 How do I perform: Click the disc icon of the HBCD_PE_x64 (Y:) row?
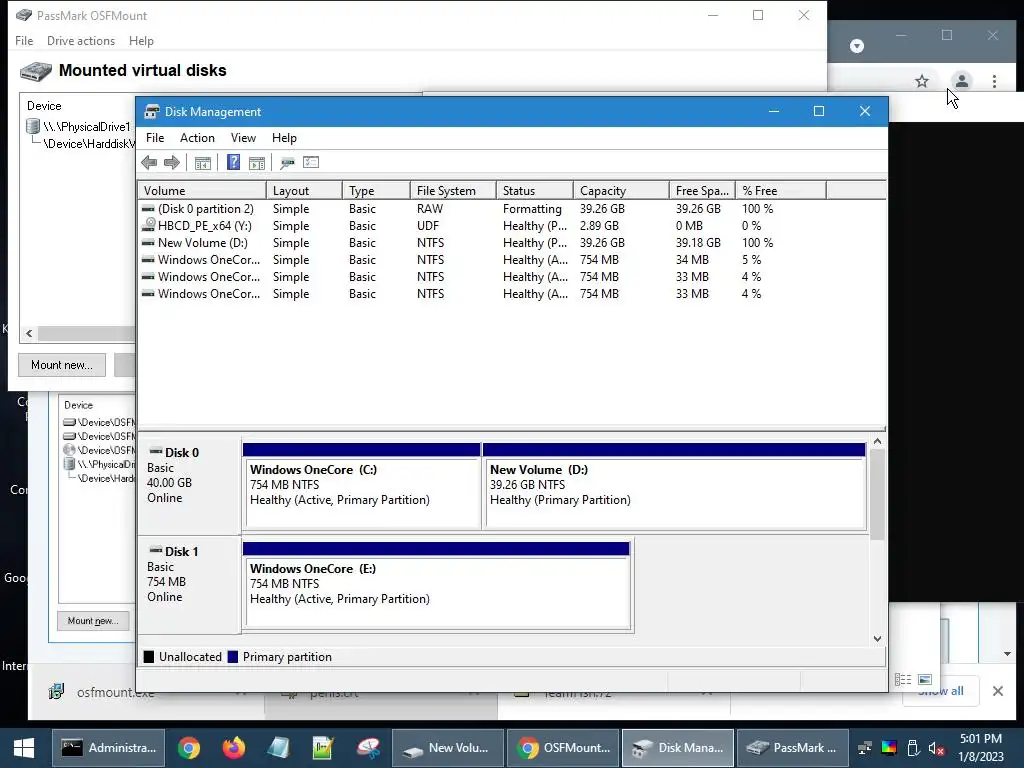[x=149, y=225]
